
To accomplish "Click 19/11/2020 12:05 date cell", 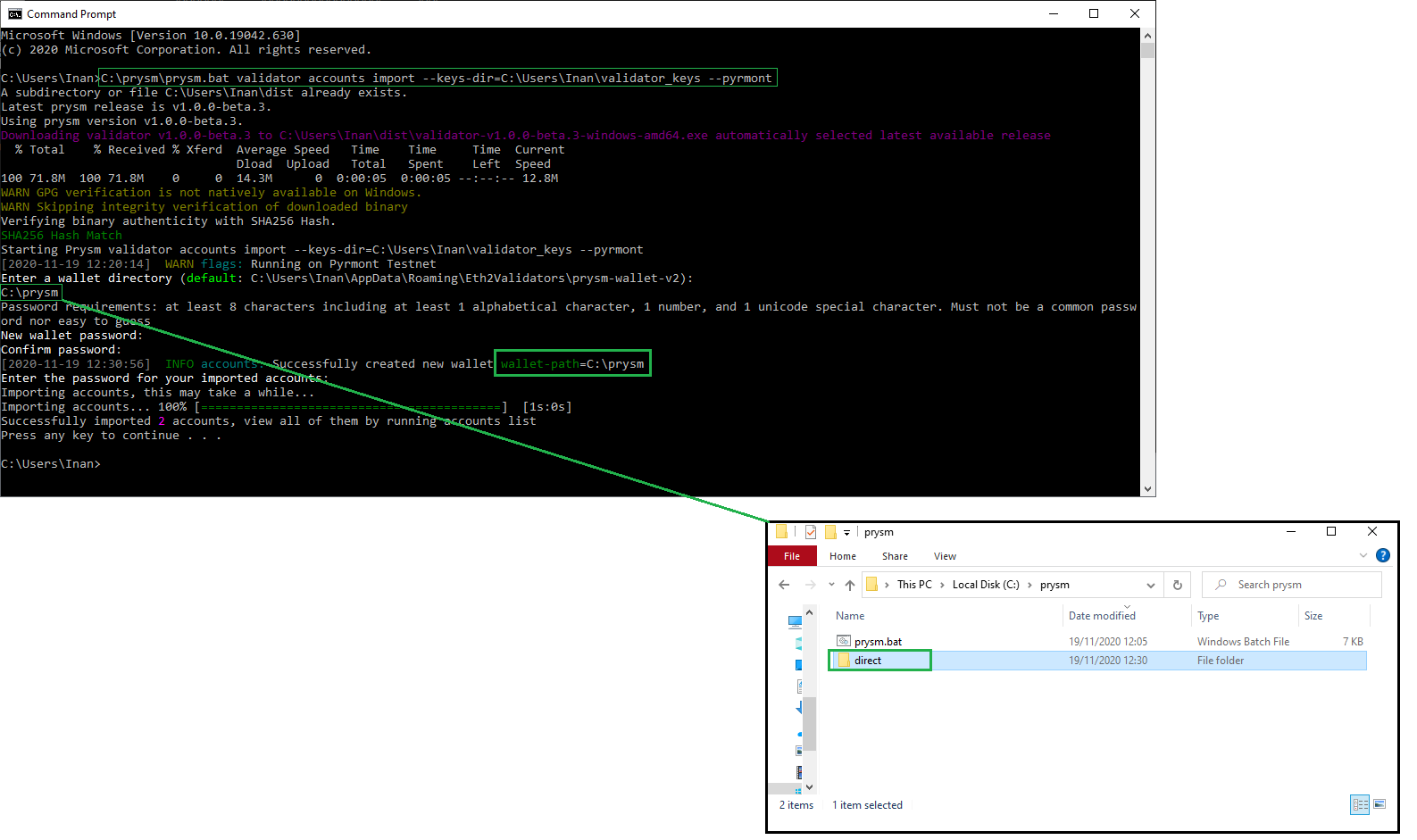I will coord(1107,642).
